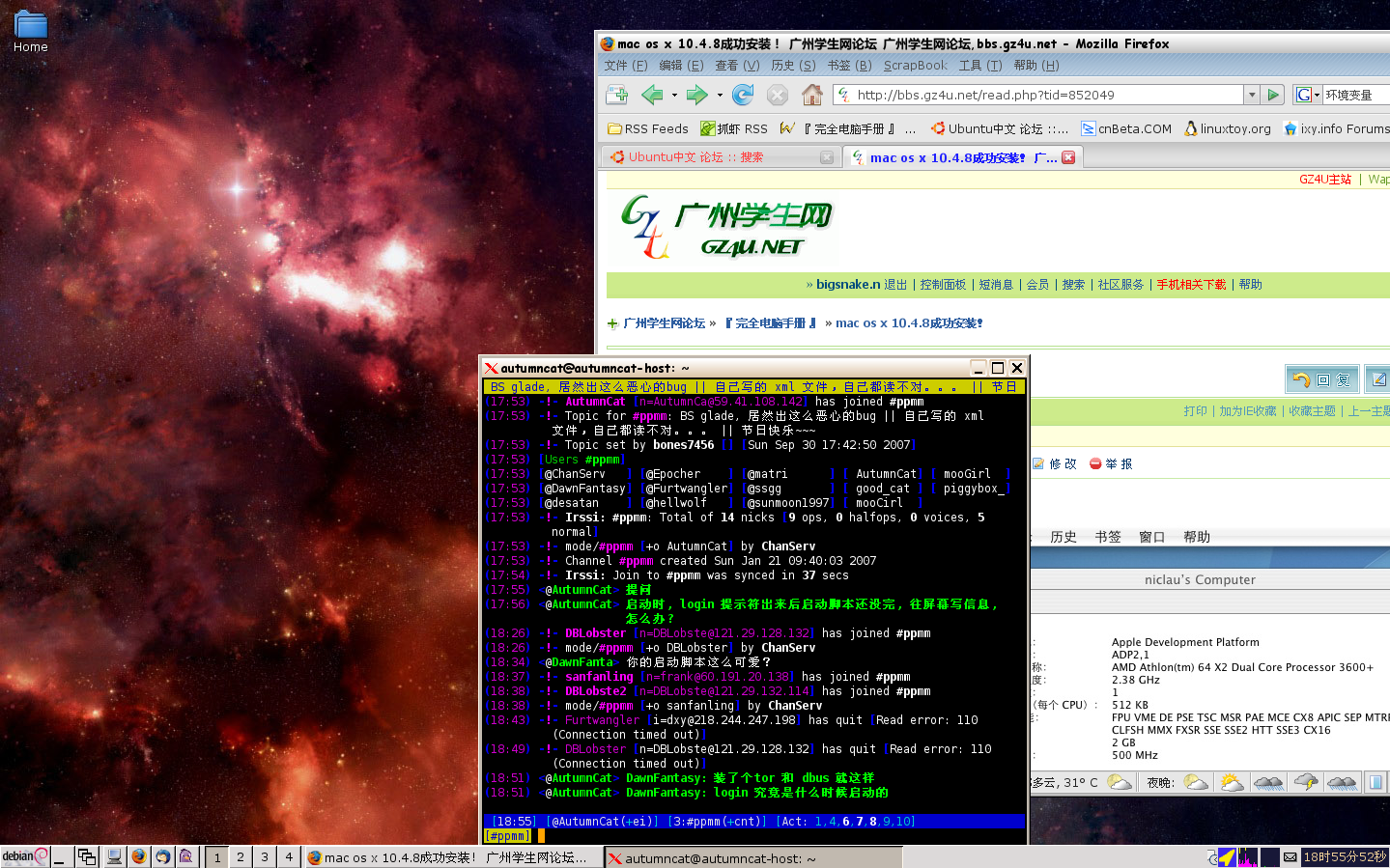Screen dimensions: 1390x868
Task: Click the 打印 print link
Action: (x=1196, y=411)
